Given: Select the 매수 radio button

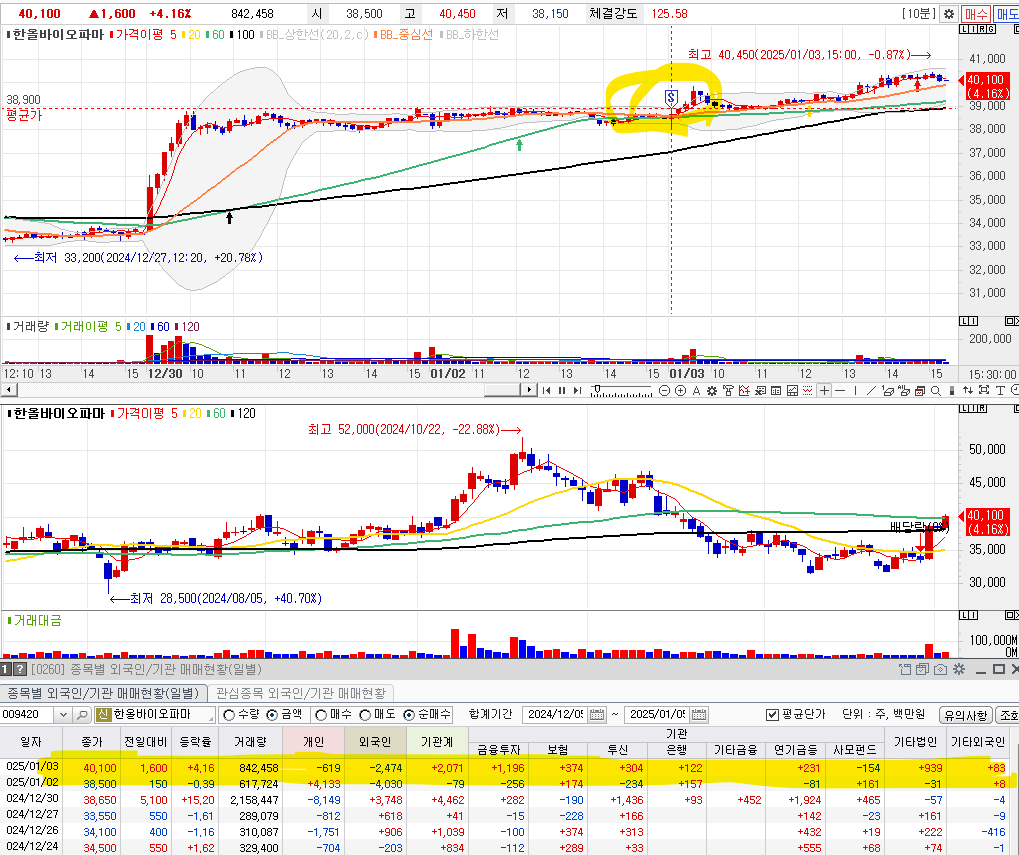Looking at the screenshot, I should click(321, 715).
